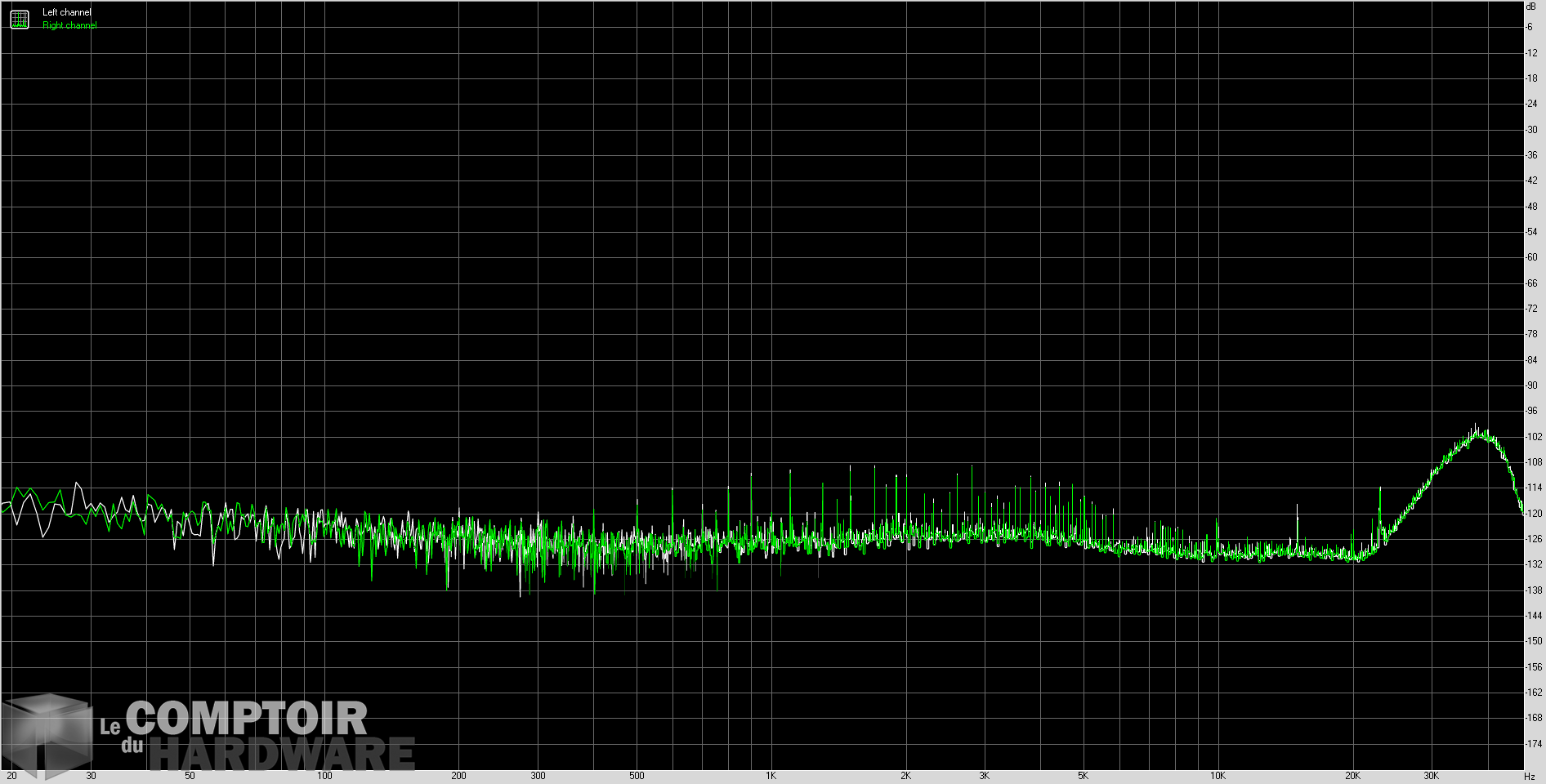Screen dimensions: 1546x784
Task: Click the 10K marker on the frequency axis
Action: (x=1217, y=777)
